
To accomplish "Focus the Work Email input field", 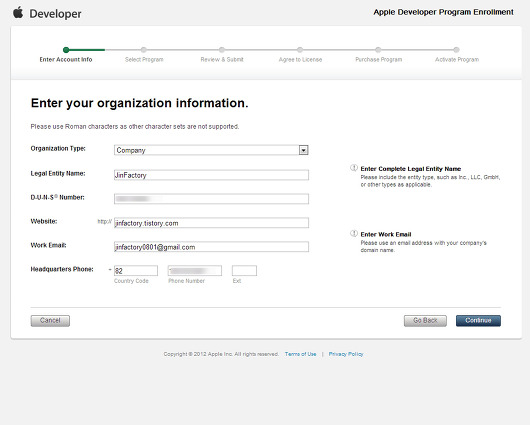I will click(211, 247).
